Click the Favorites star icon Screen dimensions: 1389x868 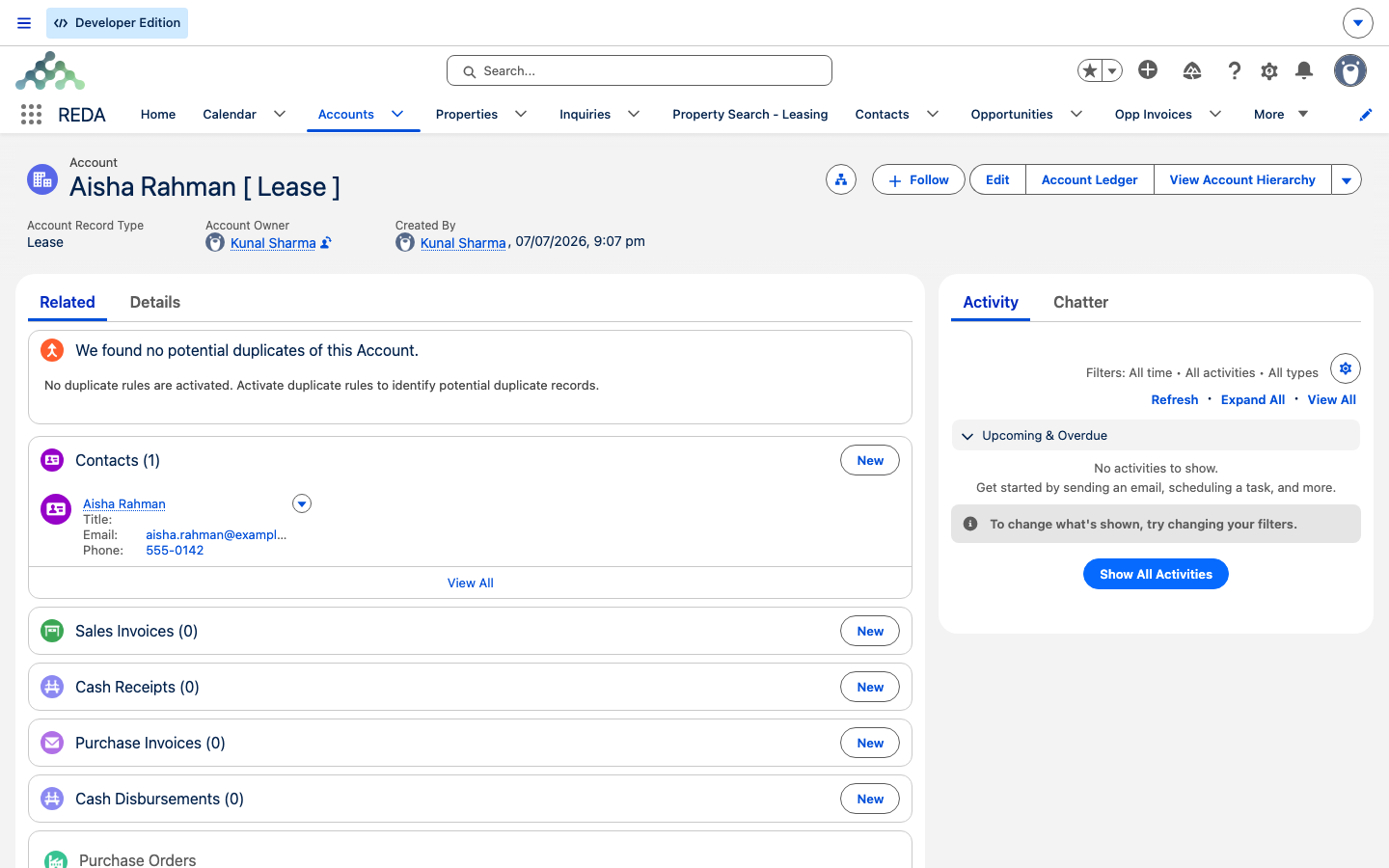coord(1090,70)
